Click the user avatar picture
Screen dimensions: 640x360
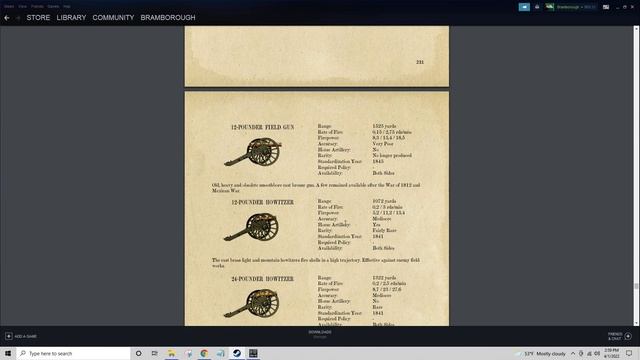pos(550,7)
